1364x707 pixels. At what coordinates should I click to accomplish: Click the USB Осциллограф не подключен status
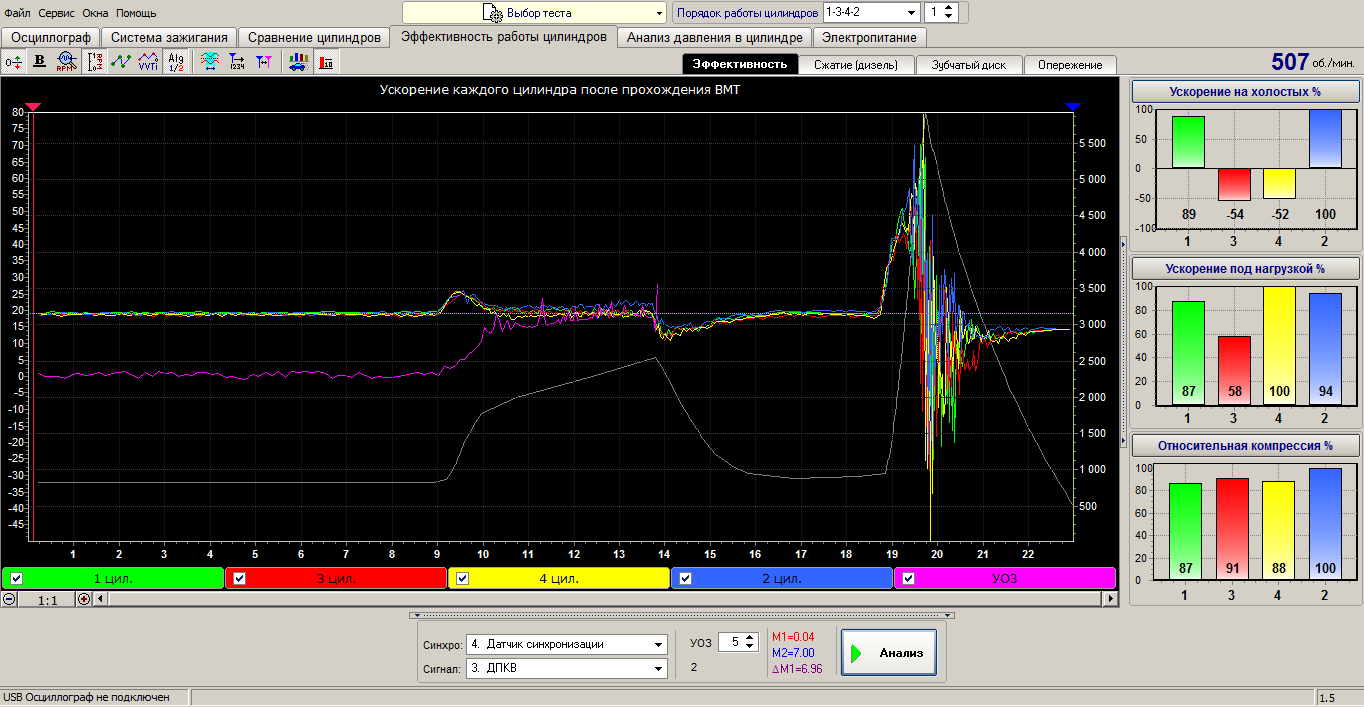87,697
